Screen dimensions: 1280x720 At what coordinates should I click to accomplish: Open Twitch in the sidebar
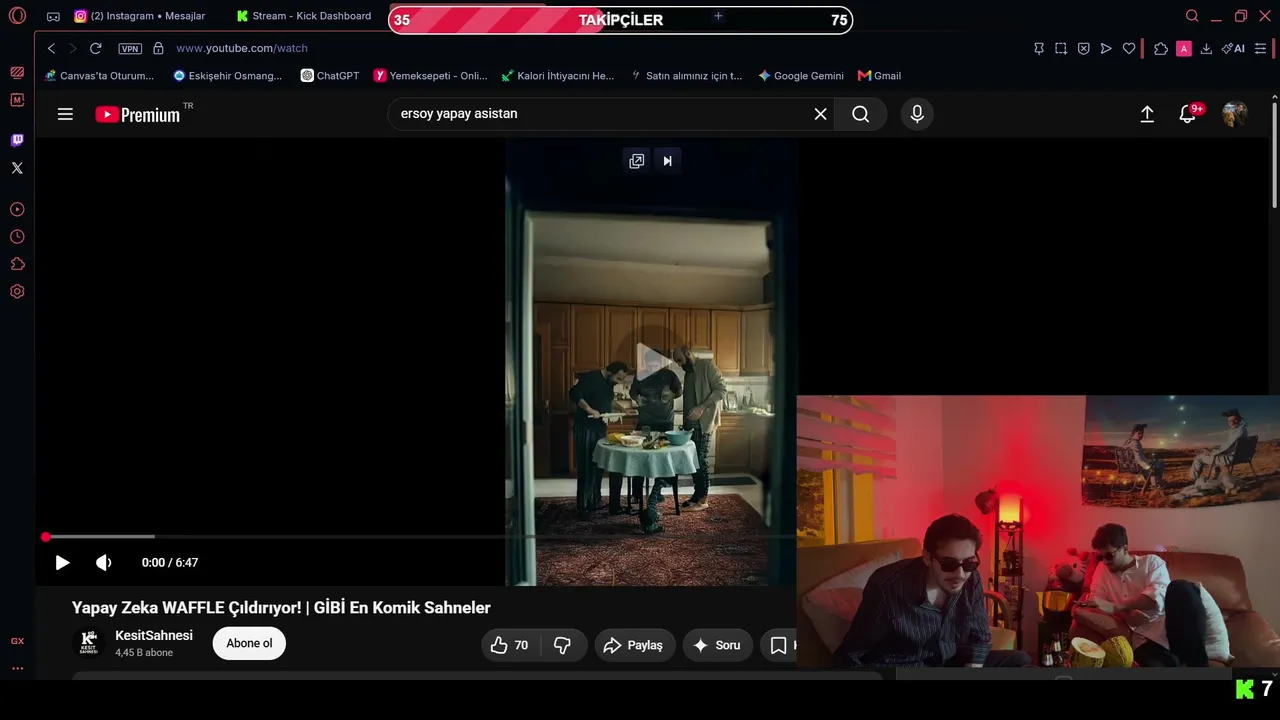click(17, 140)
